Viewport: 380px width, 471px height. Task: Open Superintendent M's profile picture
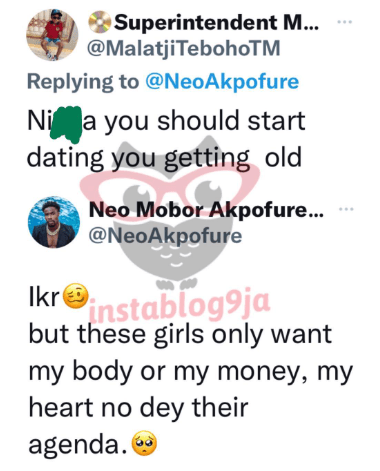click(x=52, y=35)
